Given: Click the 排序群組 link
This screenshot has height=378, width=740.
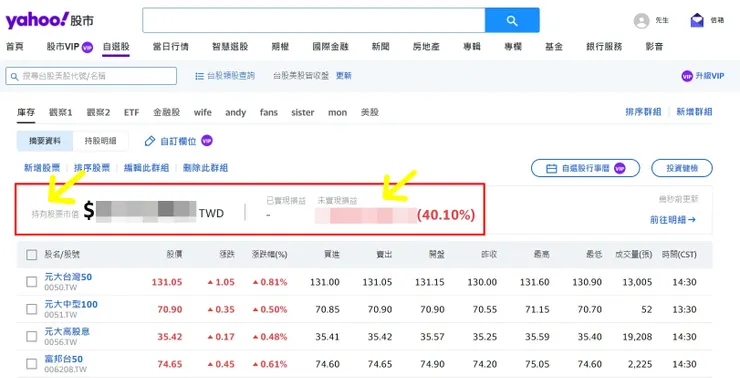Looking at the screenshot, I should [x=643, y=112].
